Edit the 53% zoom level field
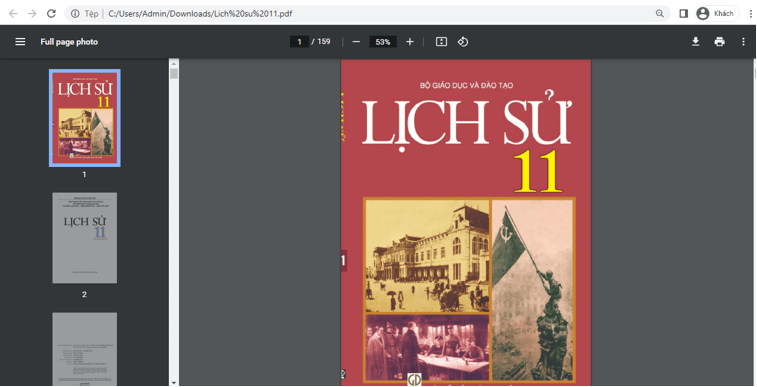The height and width of the screenshot is (387, 757). click(x=383, y=42)
